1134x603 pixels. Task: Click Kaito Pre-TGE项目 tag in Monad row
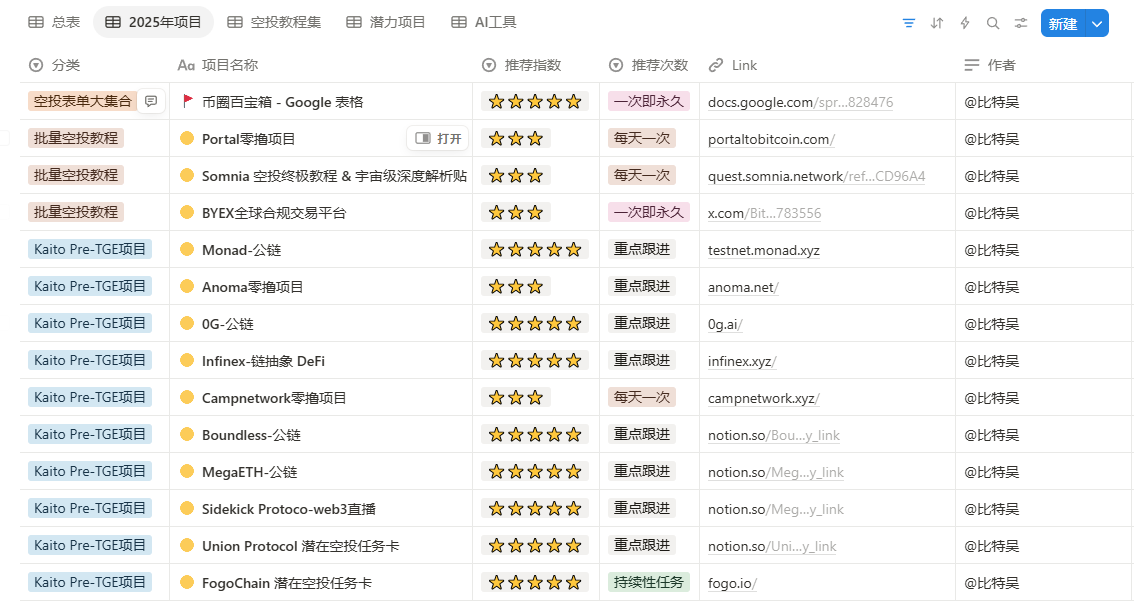[x=90, y=249]
